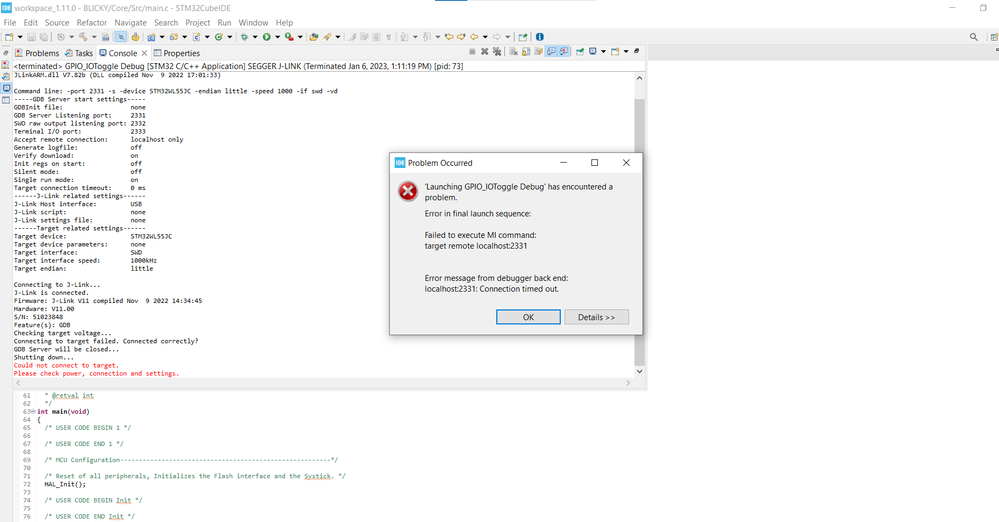Switch to the Problems tab
The height and width of the screenshot is (522, 999).
pos(37,53)
